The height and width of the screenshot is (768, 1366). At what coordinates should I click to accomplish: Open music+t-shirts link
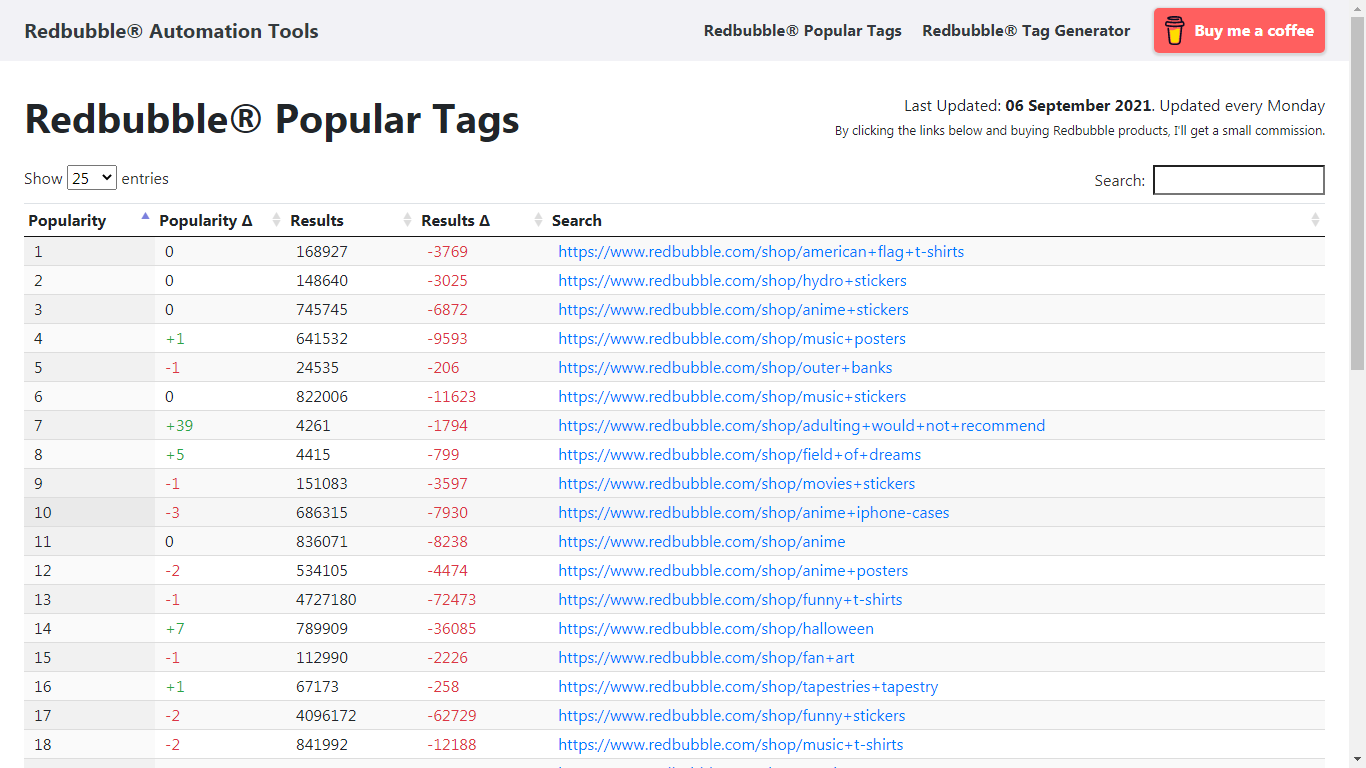pos(731,745)
